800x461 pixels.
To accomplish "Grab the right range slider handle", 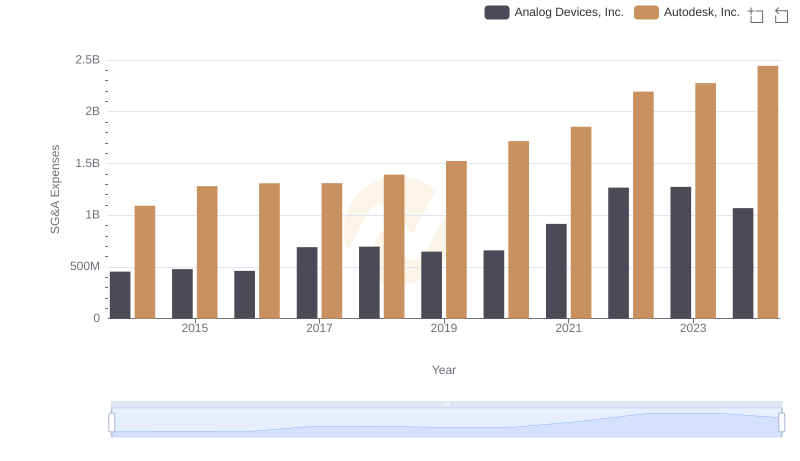I will click(781, 423).
